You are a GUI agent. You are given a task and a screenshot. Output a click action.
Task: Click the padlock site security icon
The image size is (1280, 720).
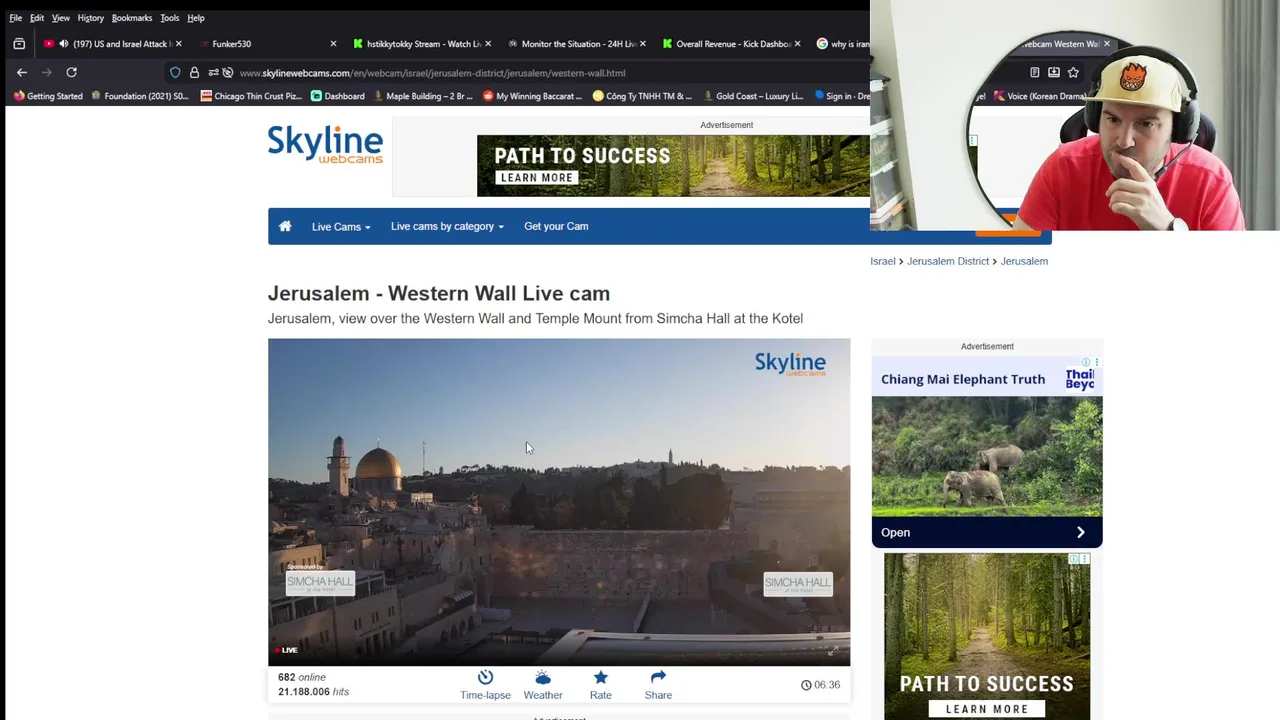coord(194,73)
